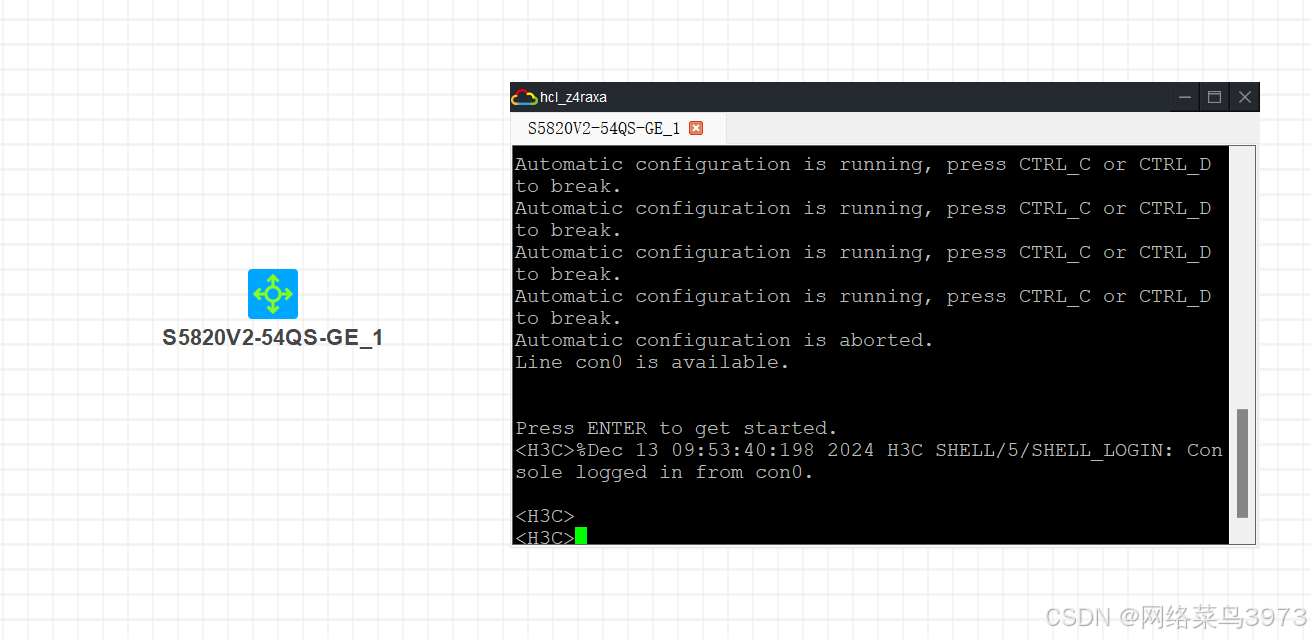This screenshot has height=639, width=1311.
Task: Click the S5820V2-54QS-GE_1 device label
Action: (x=272, y=337)
